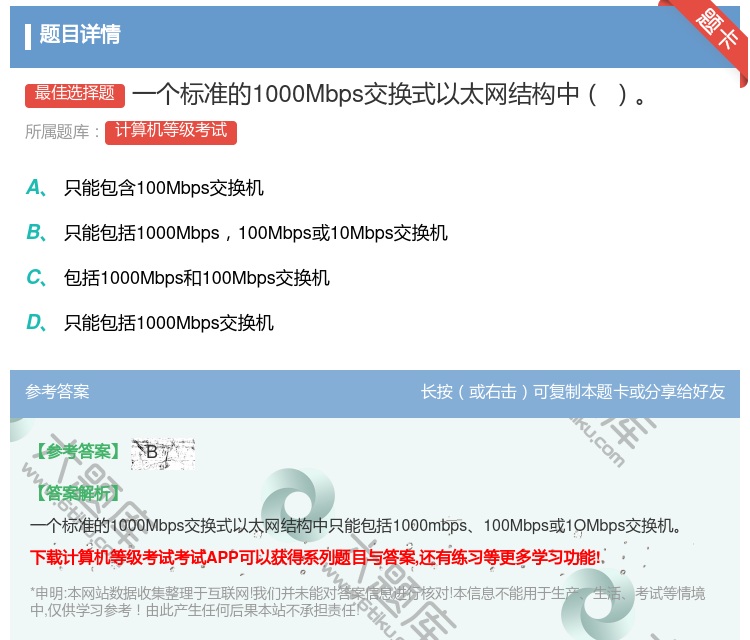Select option D 只能包括1000Mbps交换机
750x640 pixels.
coord(150,323)
